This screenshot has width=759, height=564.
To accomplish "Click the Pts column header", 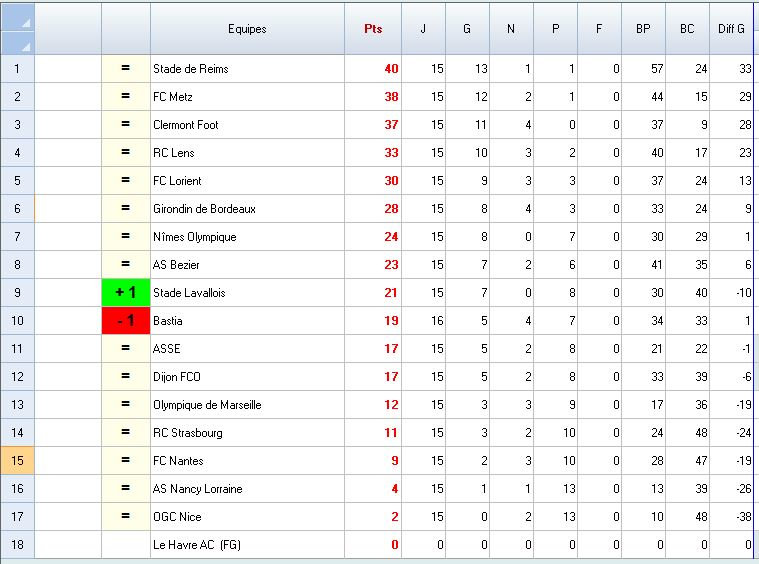I will [x=372, y=29].
